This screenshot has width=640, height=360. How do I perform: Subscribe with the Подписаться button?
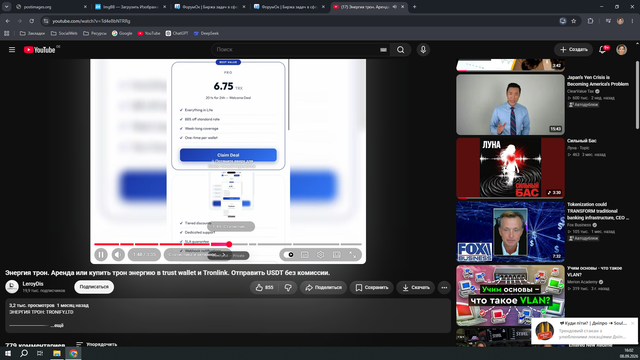[x=94, y=287]
